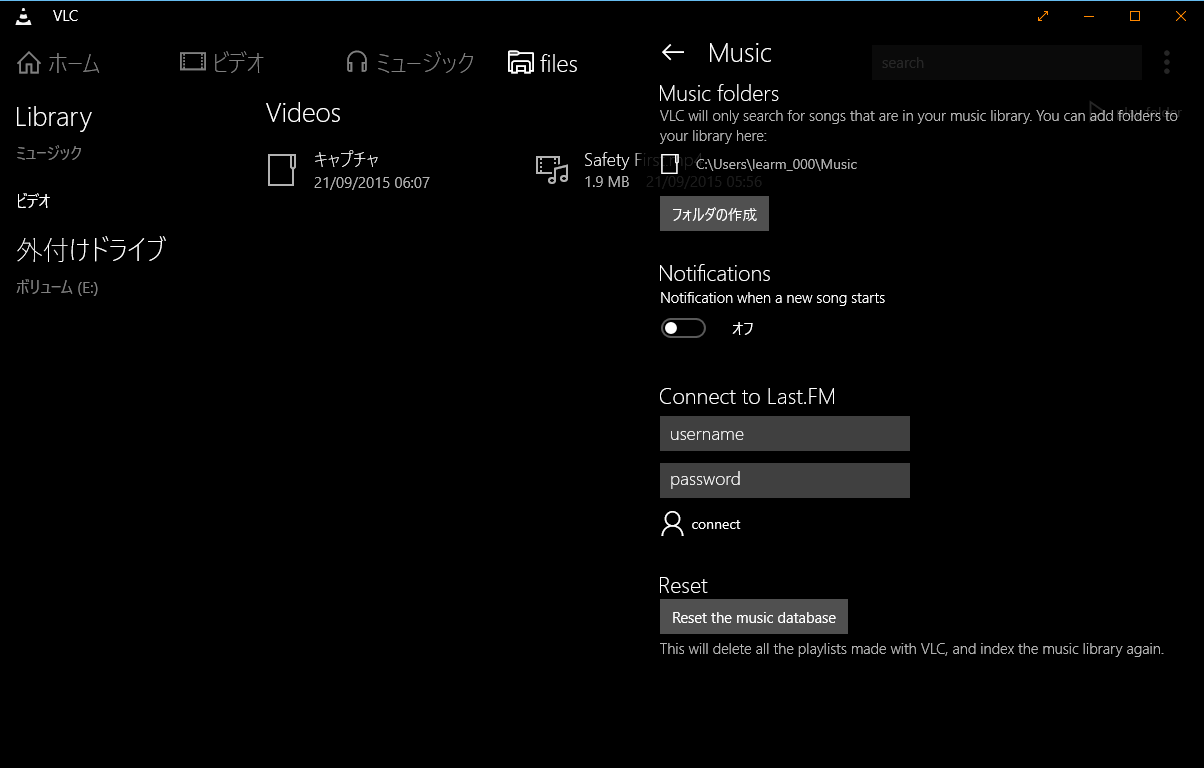Click the Music settings panel title
This screenshot has height=768, width=1204.
740,53
